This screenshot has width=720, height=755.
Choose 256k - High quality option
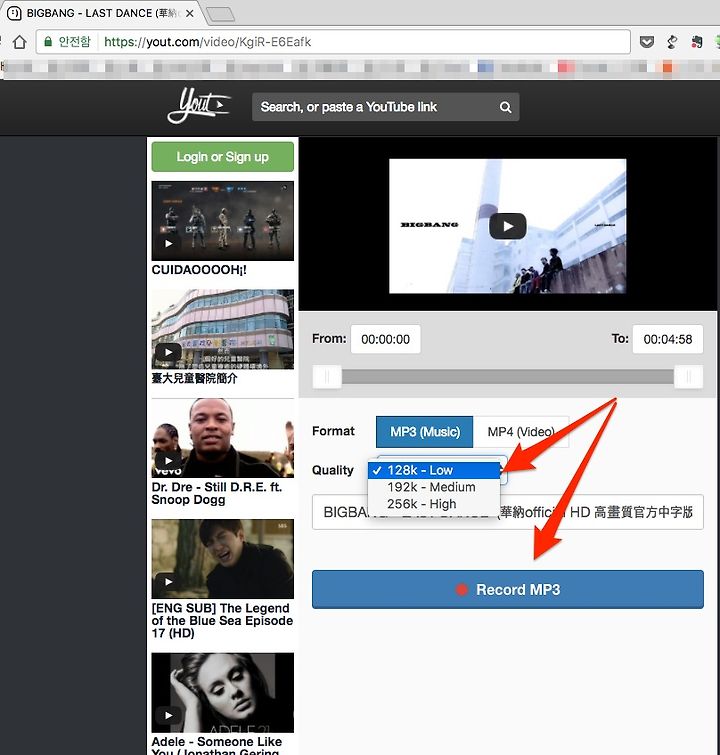(434, 504)
